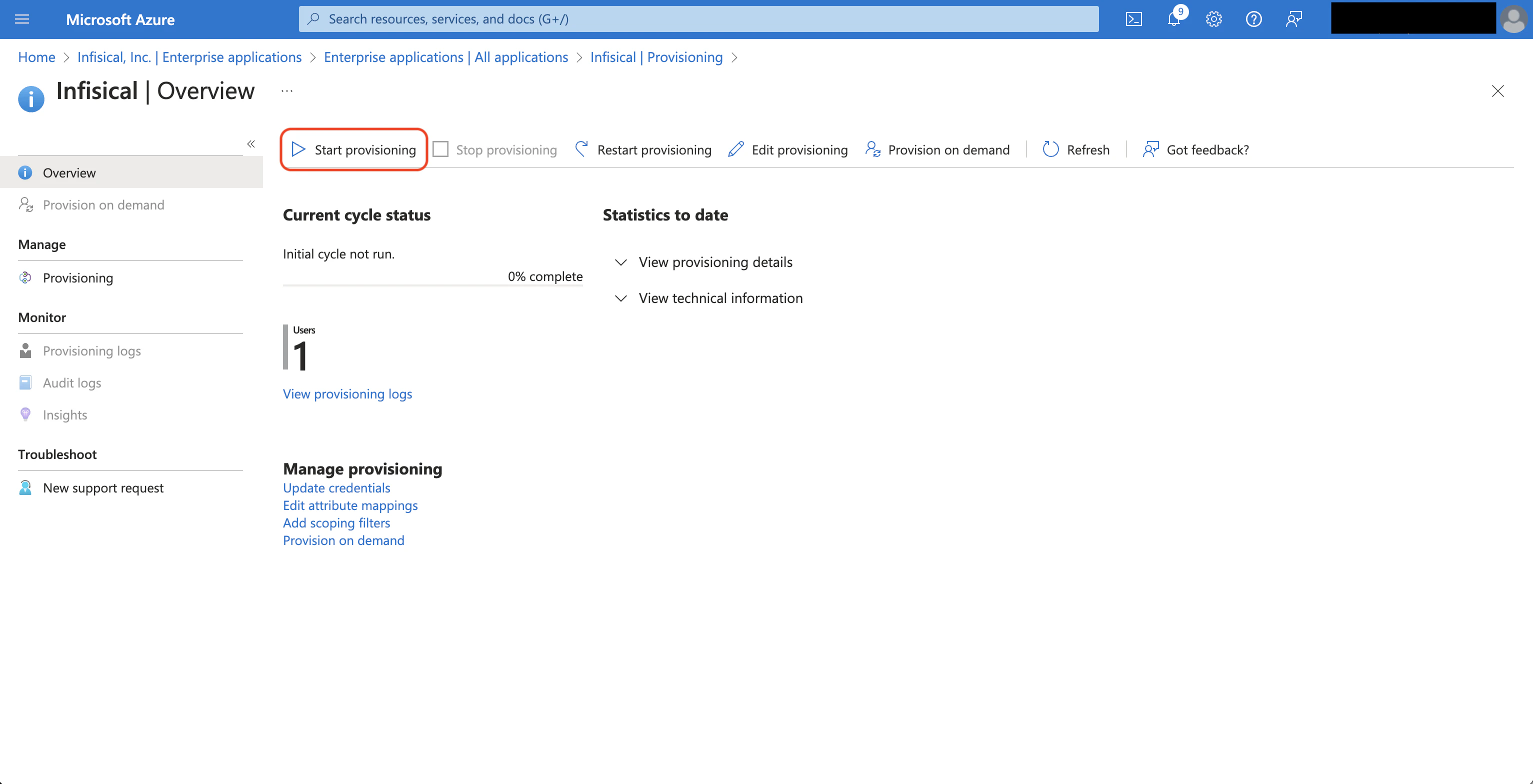Viewport: 1533px width, 784px height.
Task: Open Provision on demand link under Manage provisioning
Action: coord(343,540)
